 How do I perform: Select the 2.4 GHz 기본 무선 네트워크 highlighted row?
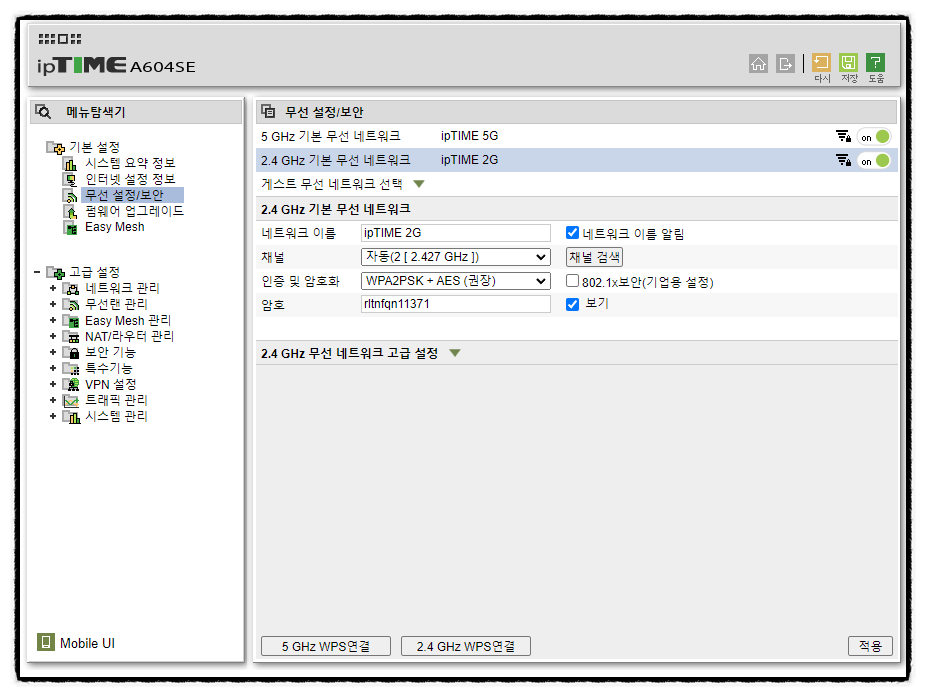(x=576, y=160)
